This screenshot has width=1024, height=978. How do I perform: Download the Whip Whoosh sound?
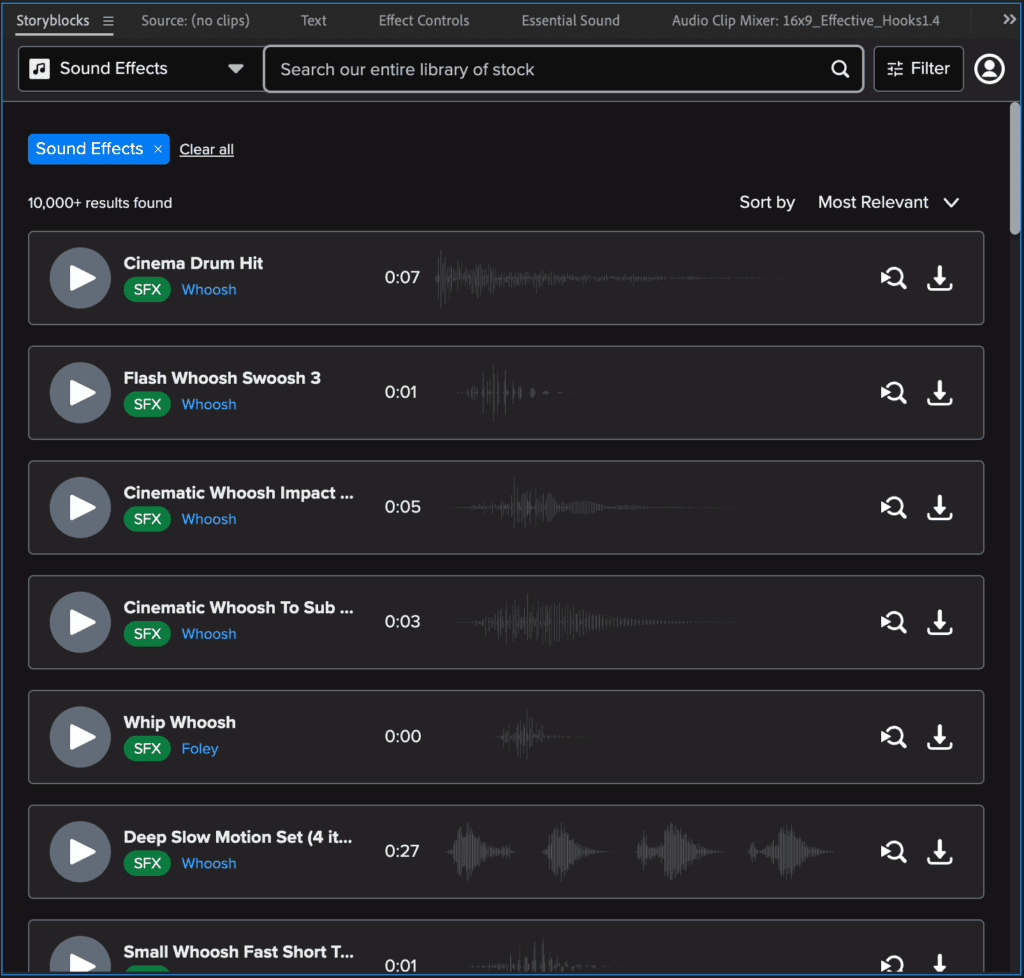[x=940, y=737]
